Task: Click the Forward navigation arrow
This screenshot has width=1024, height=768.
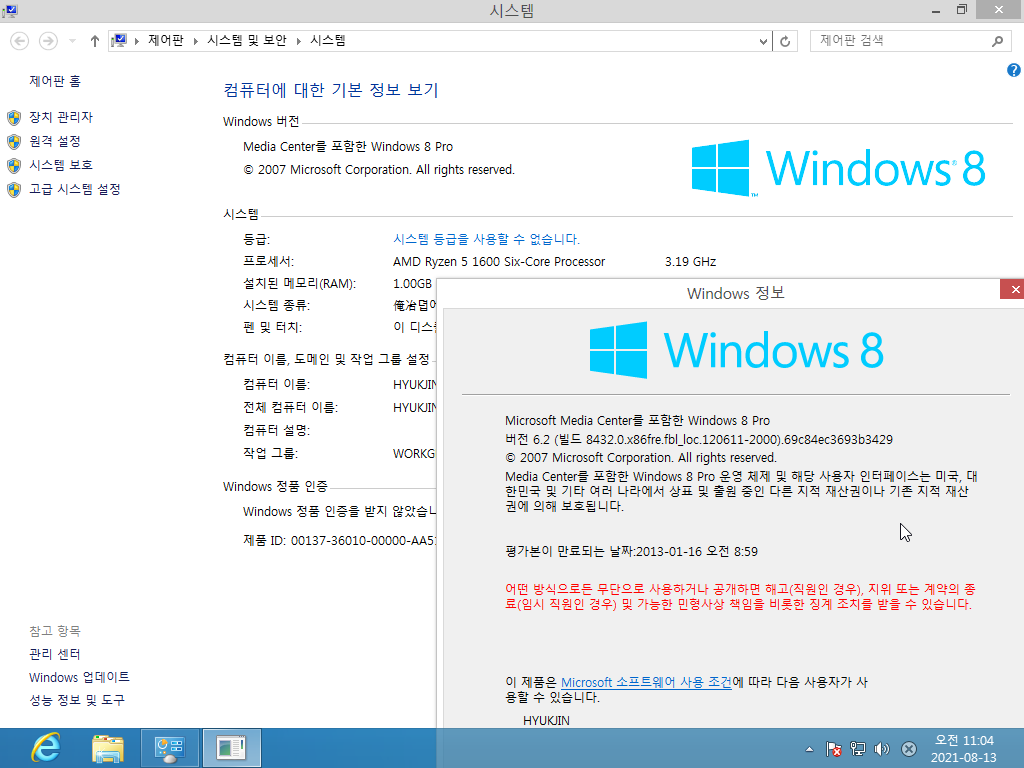Action: tap(48, 41)
